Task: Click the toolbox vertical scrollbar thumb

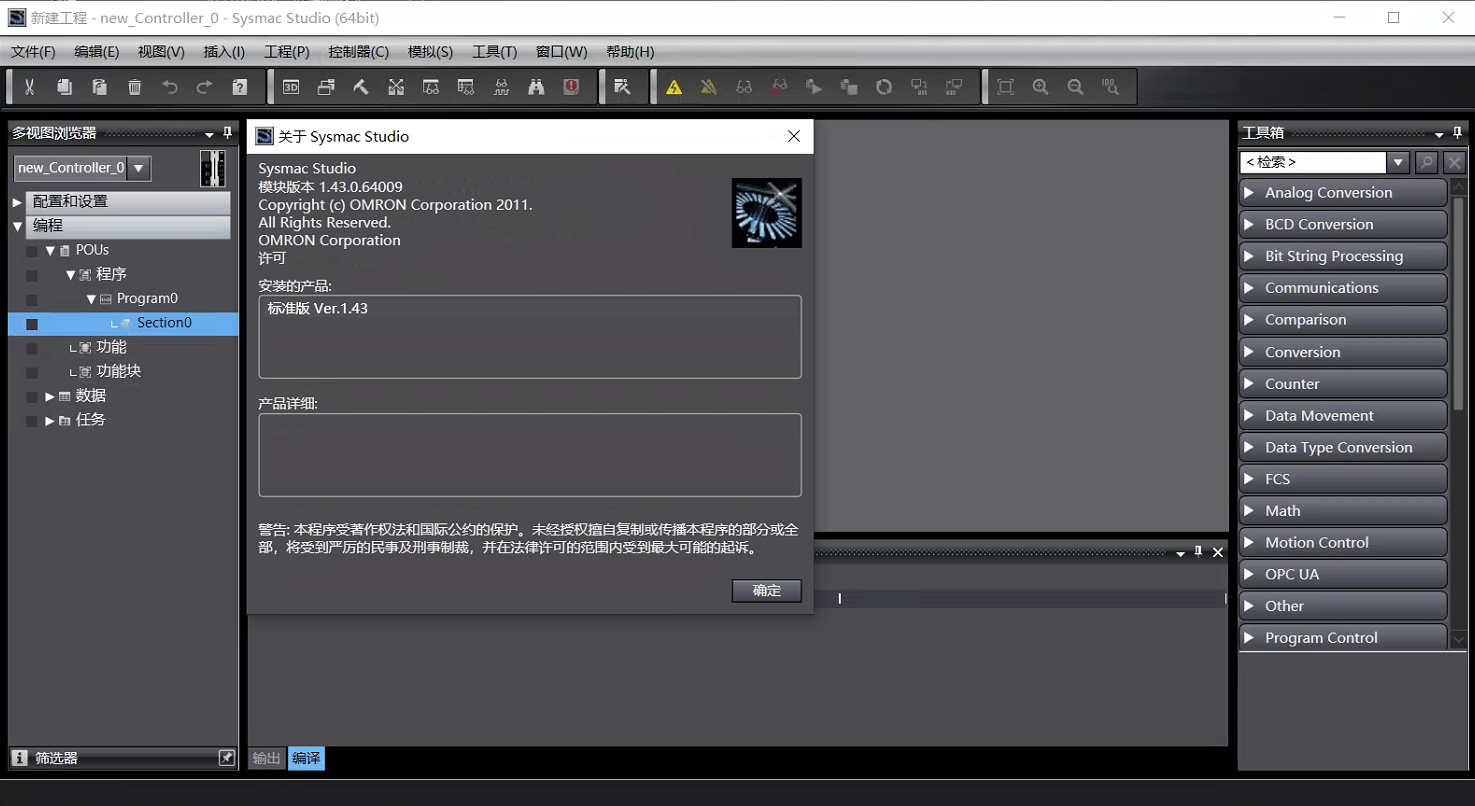Action: (x=1458, y=302)
